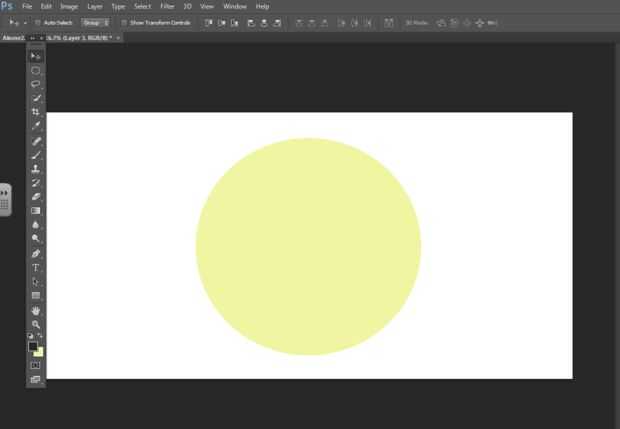The height and width of the screenshot is (429, 620).
Task: Open the Layer menu
Action: 95,6
